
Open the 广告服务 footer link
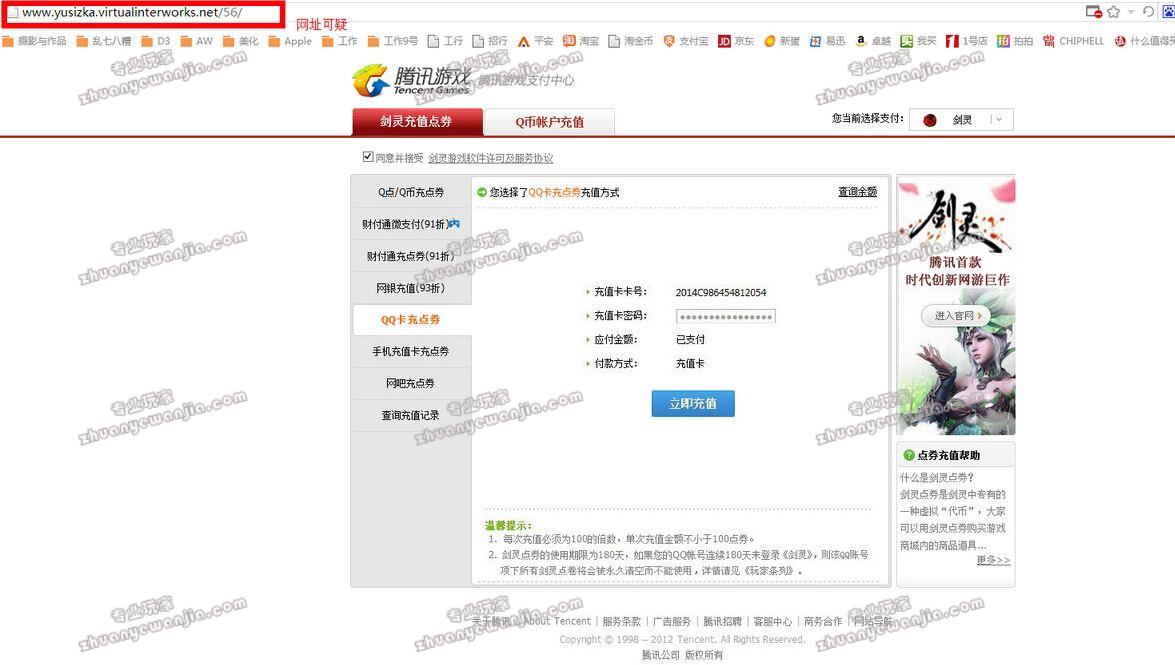click(x=672, y=622)
